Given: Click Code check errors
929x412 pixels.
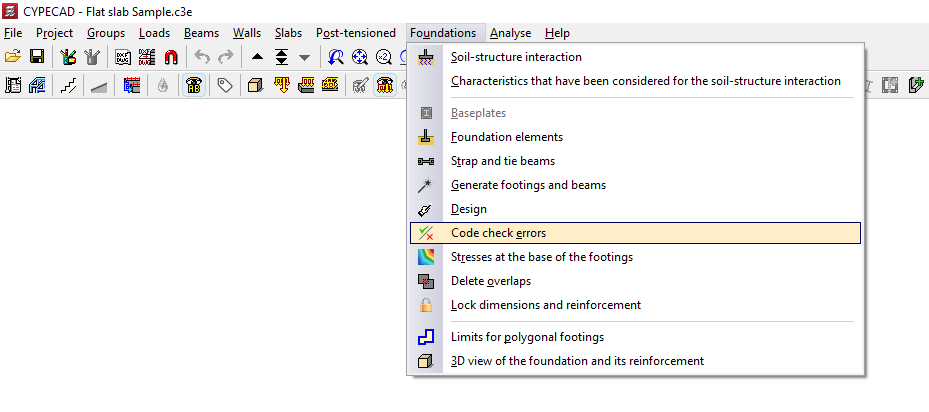Looking at the screenshot, I should tap(635, 233).
